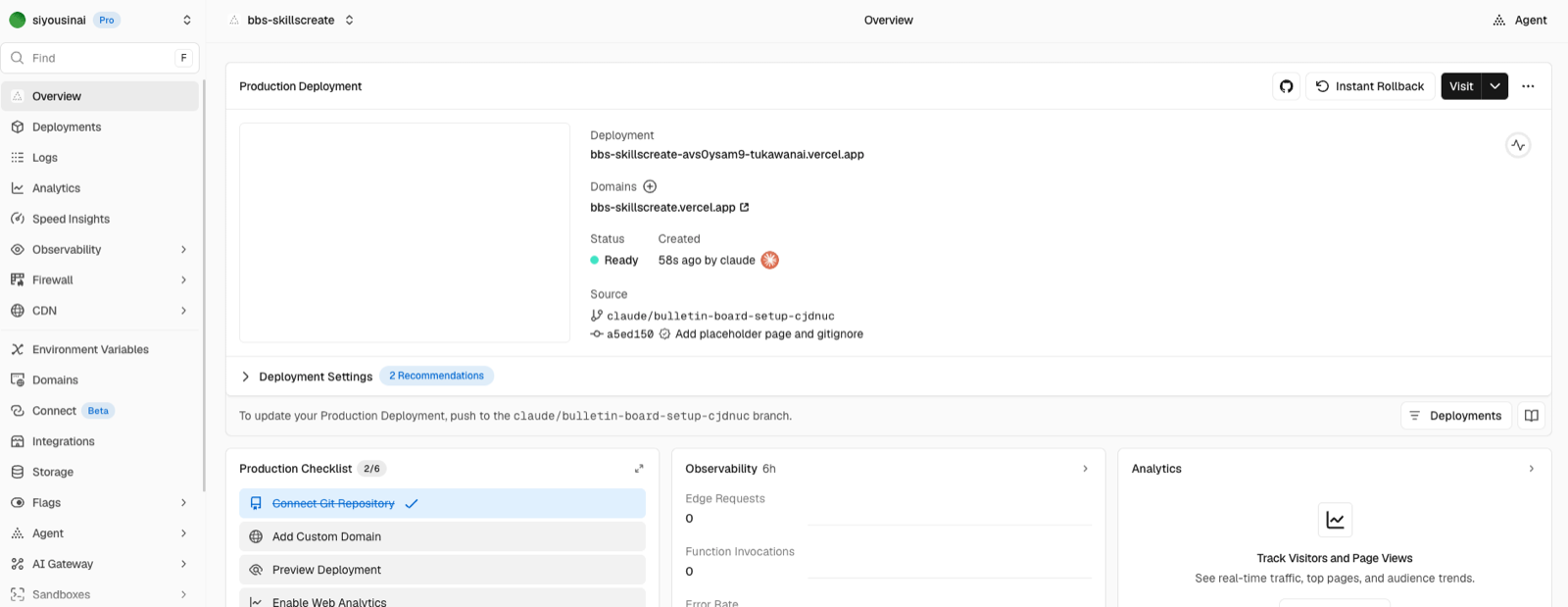This screenshot has width=1568, height=607.
Task: Click the search magnifier icon in Find
Action: pyautogui.click(x=18, y=58)
